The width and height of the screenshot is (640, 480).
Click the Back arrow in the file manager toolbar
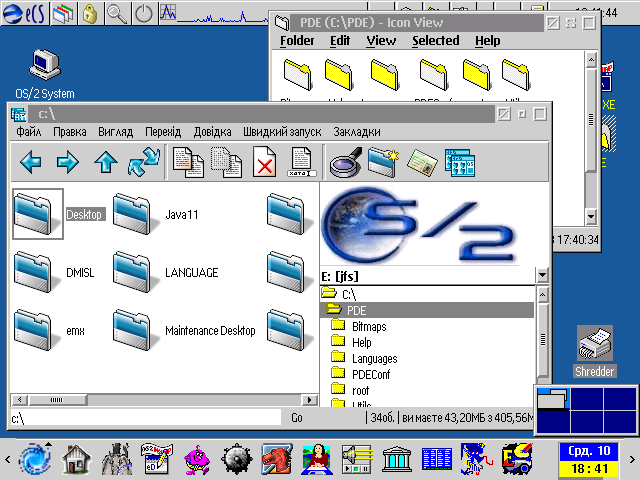coord(31,162)
